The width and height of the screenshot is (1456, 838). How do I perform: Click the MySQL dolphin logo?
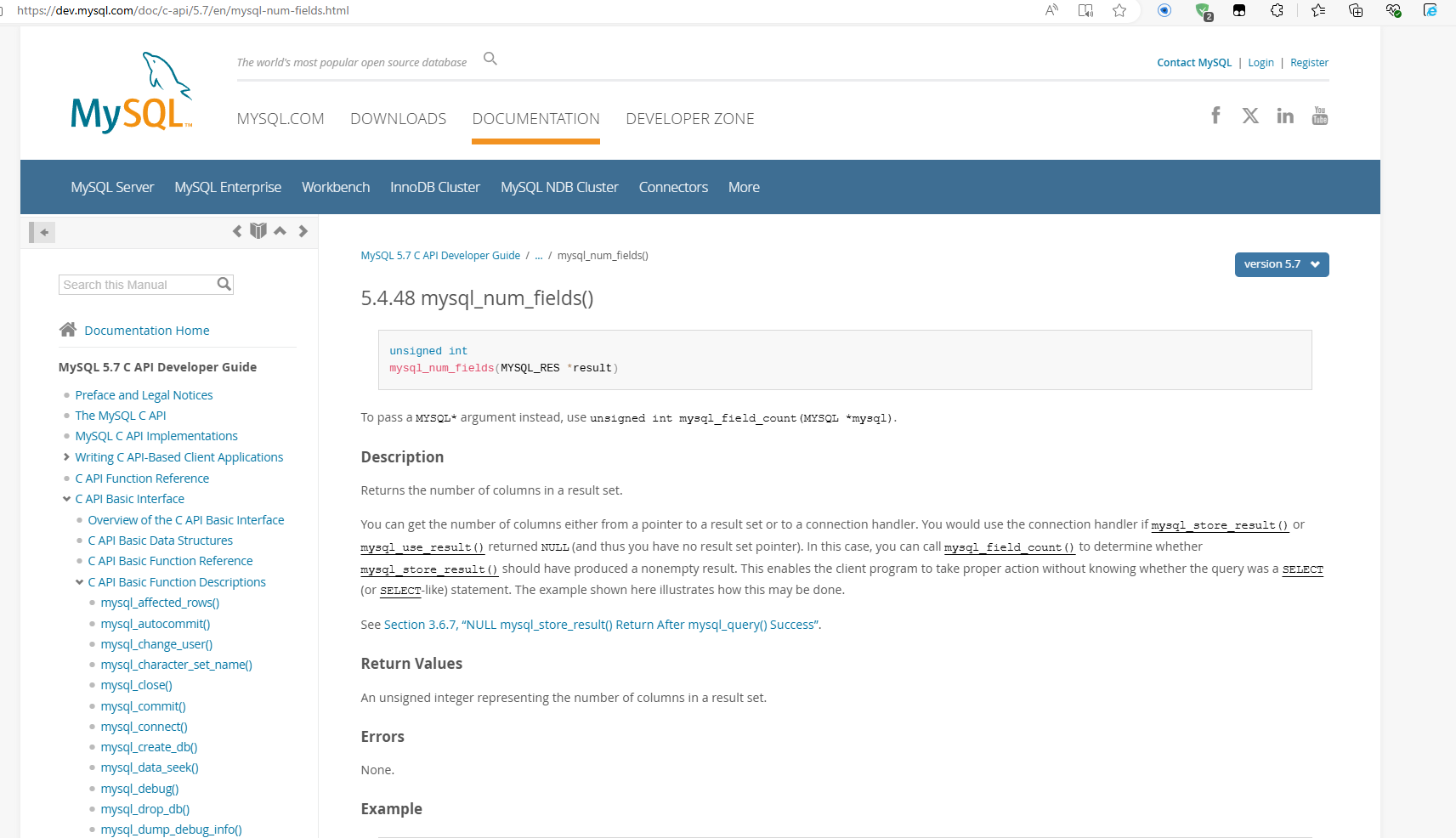[x=132, y=93]
